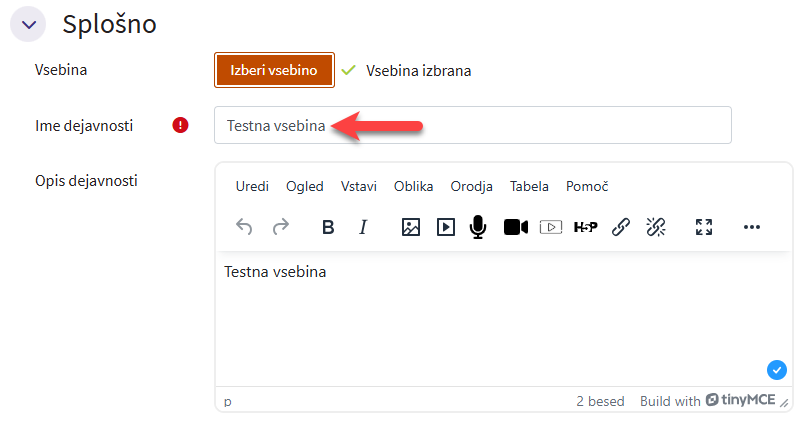Toggle fullscreen mode in the editor

click(704, 227)
